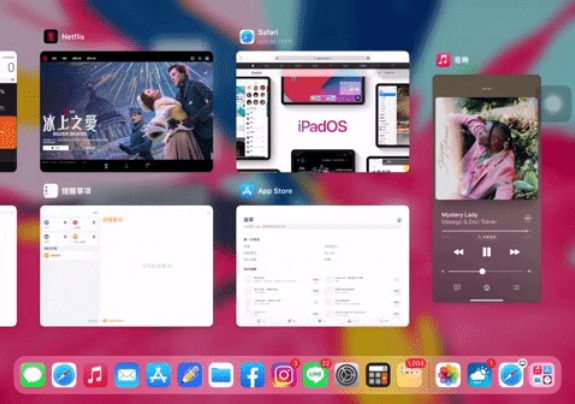
Task: Switch to the Reminders app card
Action: click(x=127, y=266)
